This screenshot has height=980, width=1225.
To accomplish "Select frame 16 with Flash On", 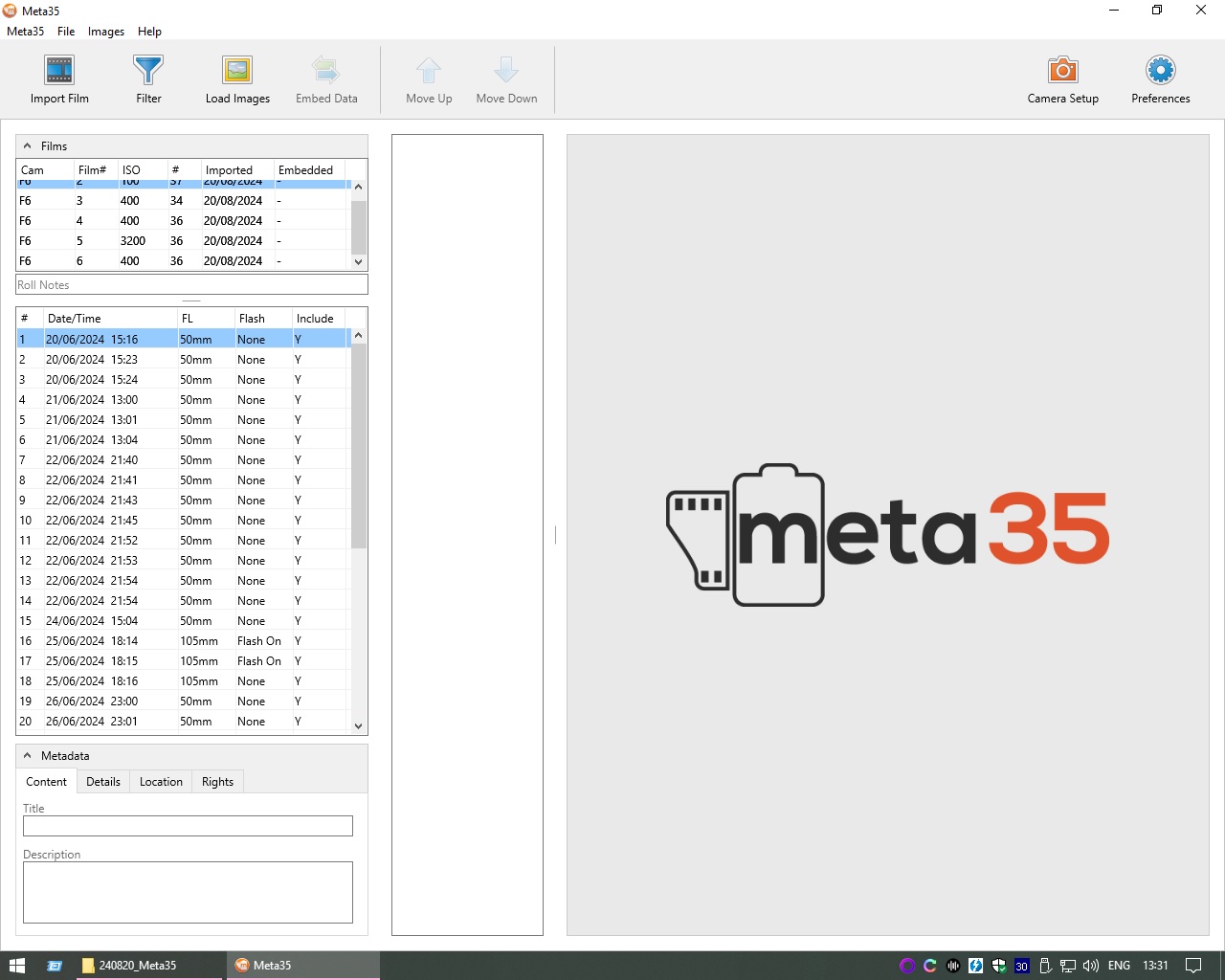I will tap(144, 641).
